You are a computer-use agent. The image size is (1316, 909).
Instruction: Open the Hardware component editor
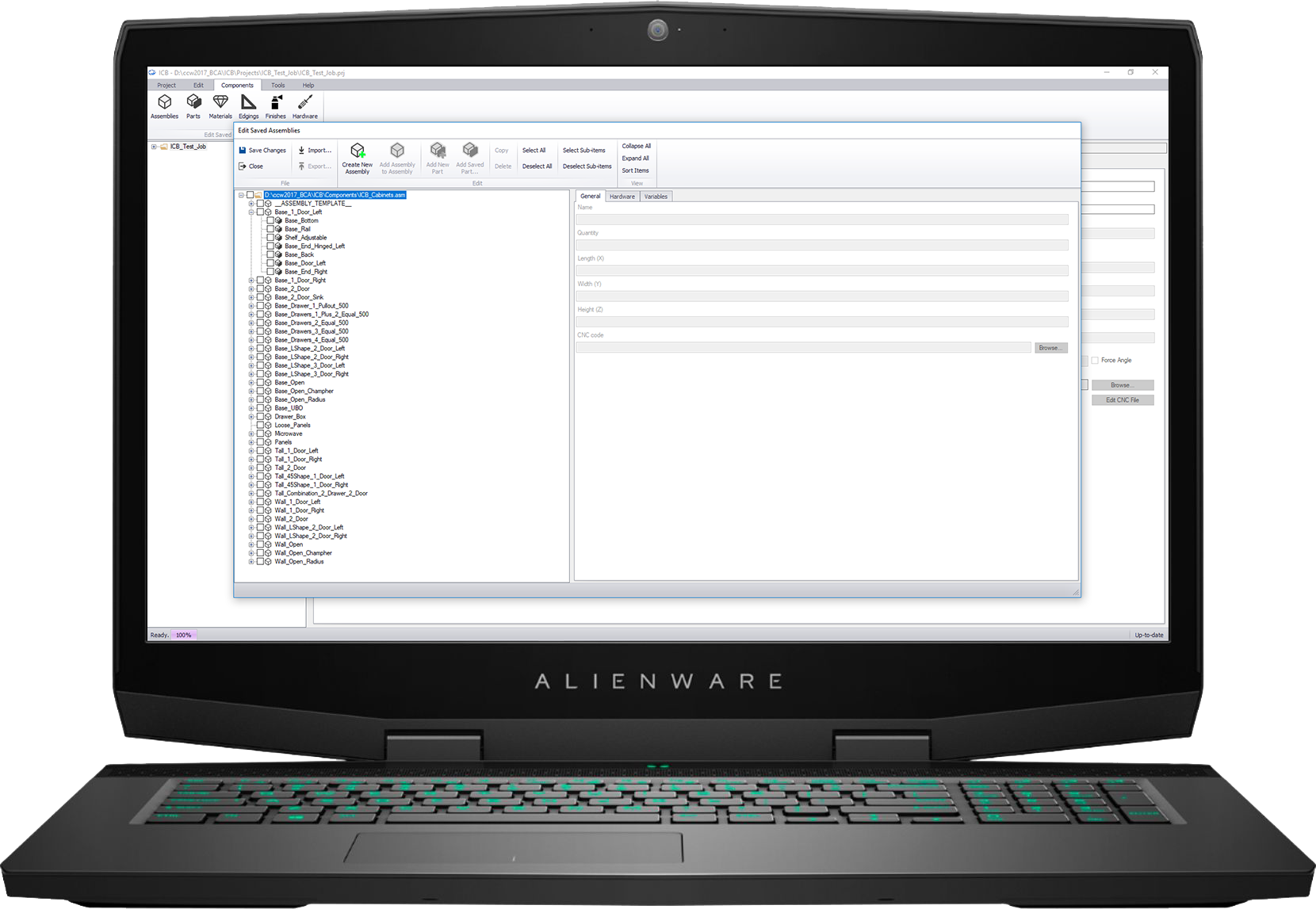pos(305,106)
